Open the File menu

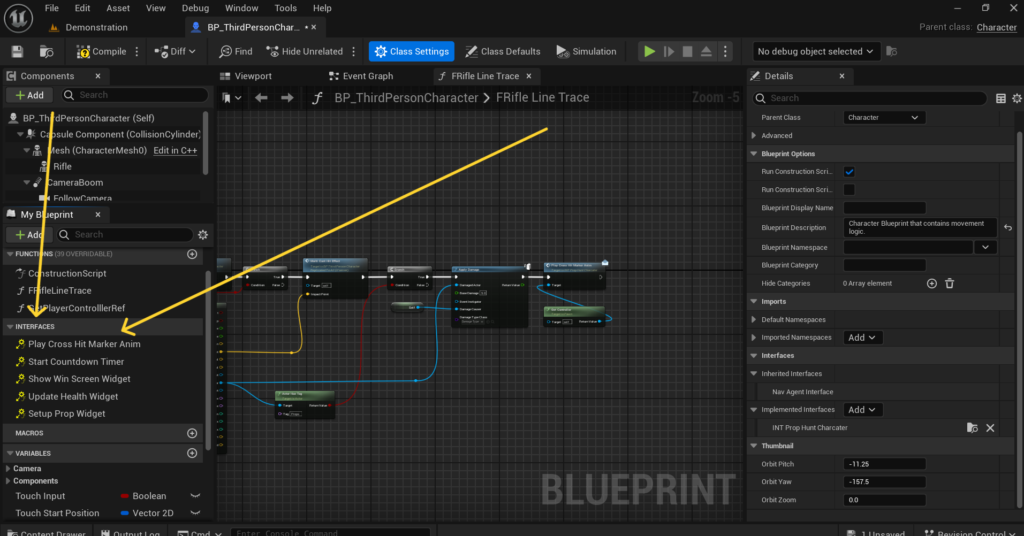pos(52,8)
